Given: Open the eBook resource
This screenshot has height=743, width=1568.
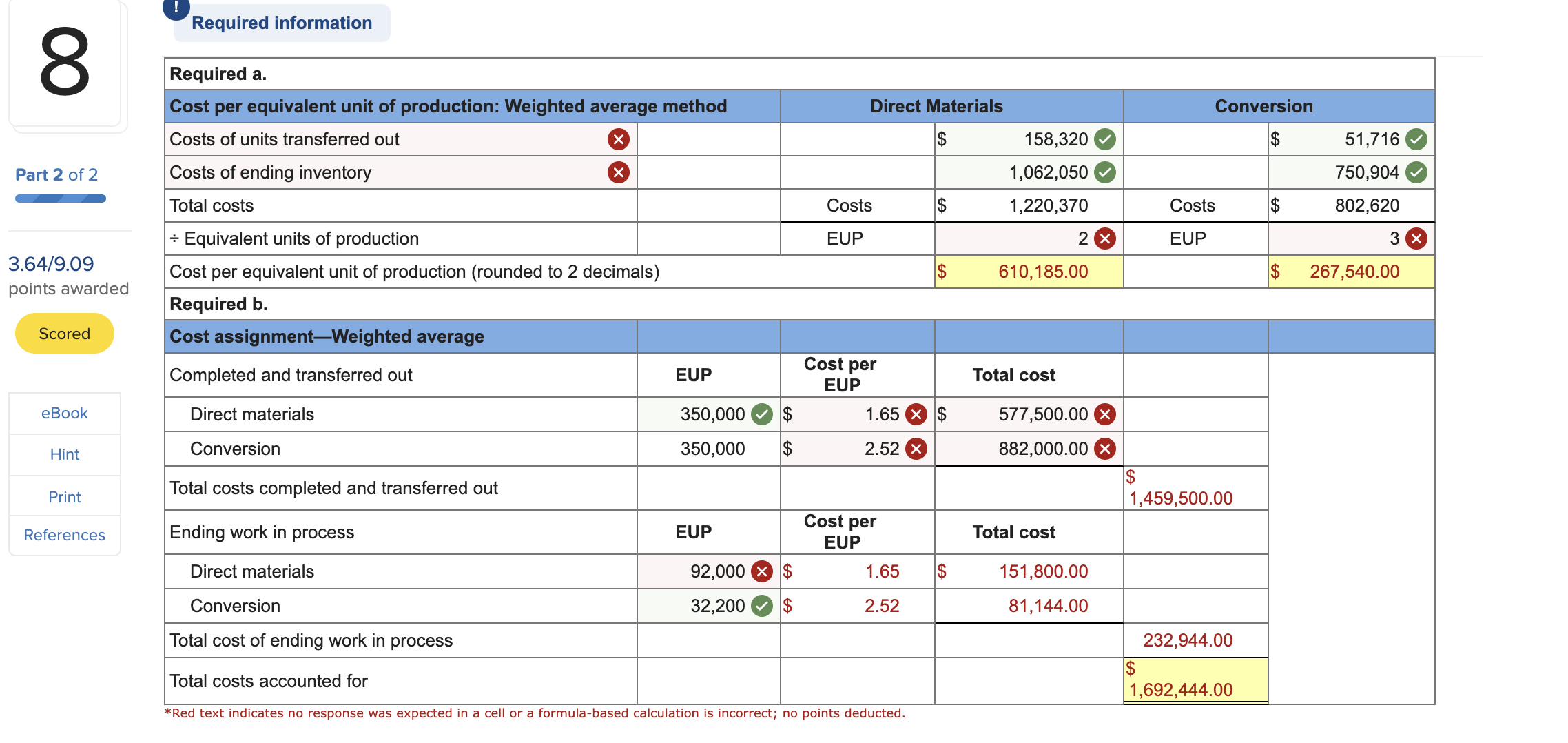Looking at the screenshot, I should tap(65, 413).
